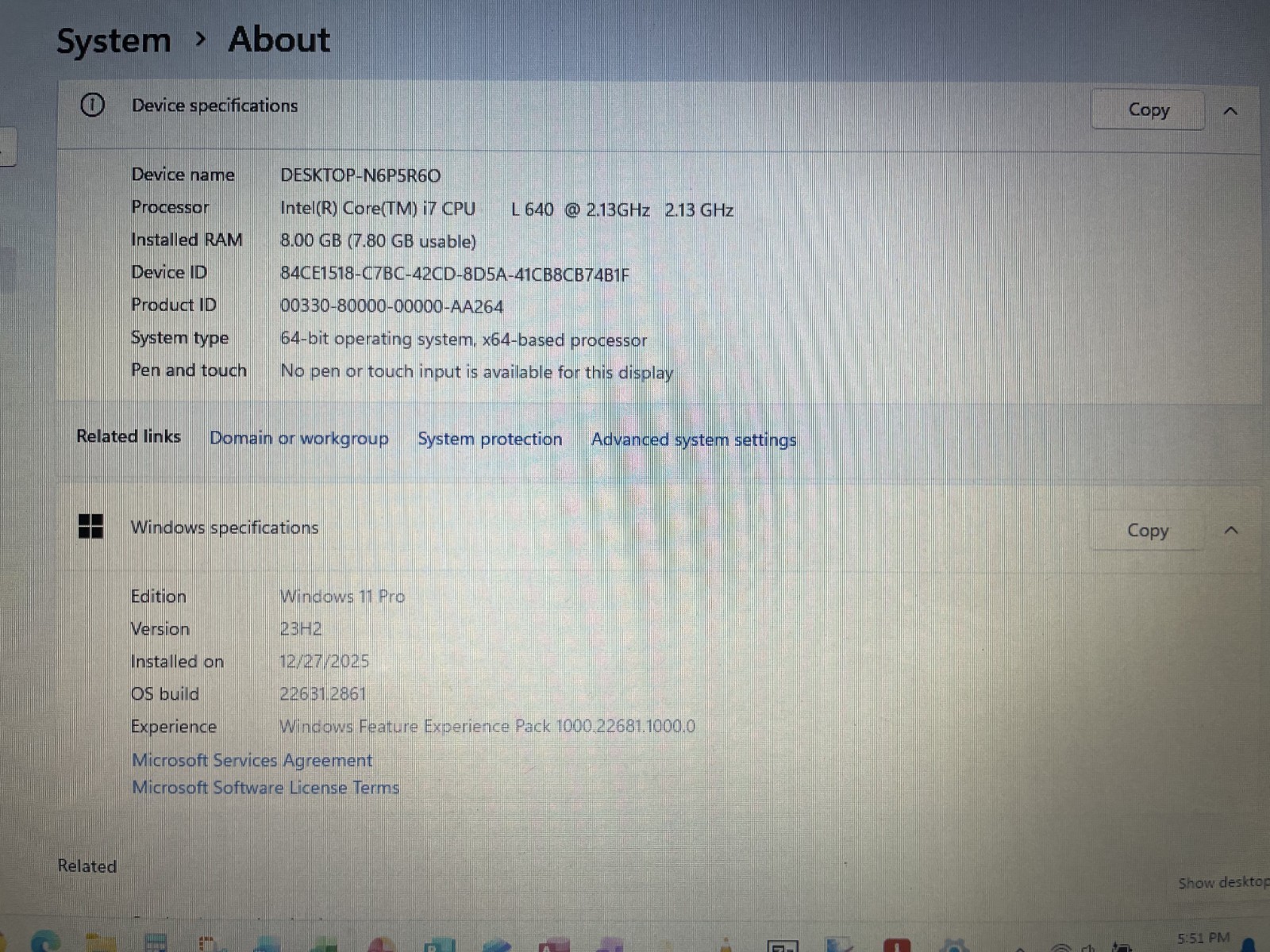The width and height of the screenshot is (1270, 952).
Task: Click the Experience label
Action: coord(173,726)
